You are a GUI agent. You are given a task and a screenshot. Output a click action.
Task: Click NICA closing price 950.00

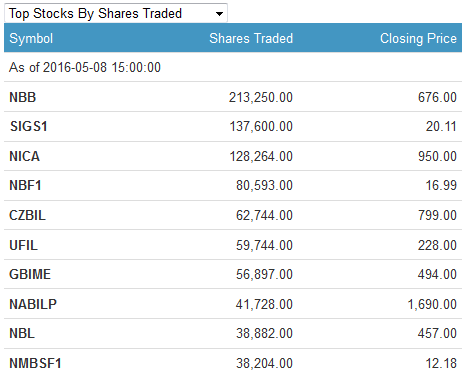tap(437, 156)
